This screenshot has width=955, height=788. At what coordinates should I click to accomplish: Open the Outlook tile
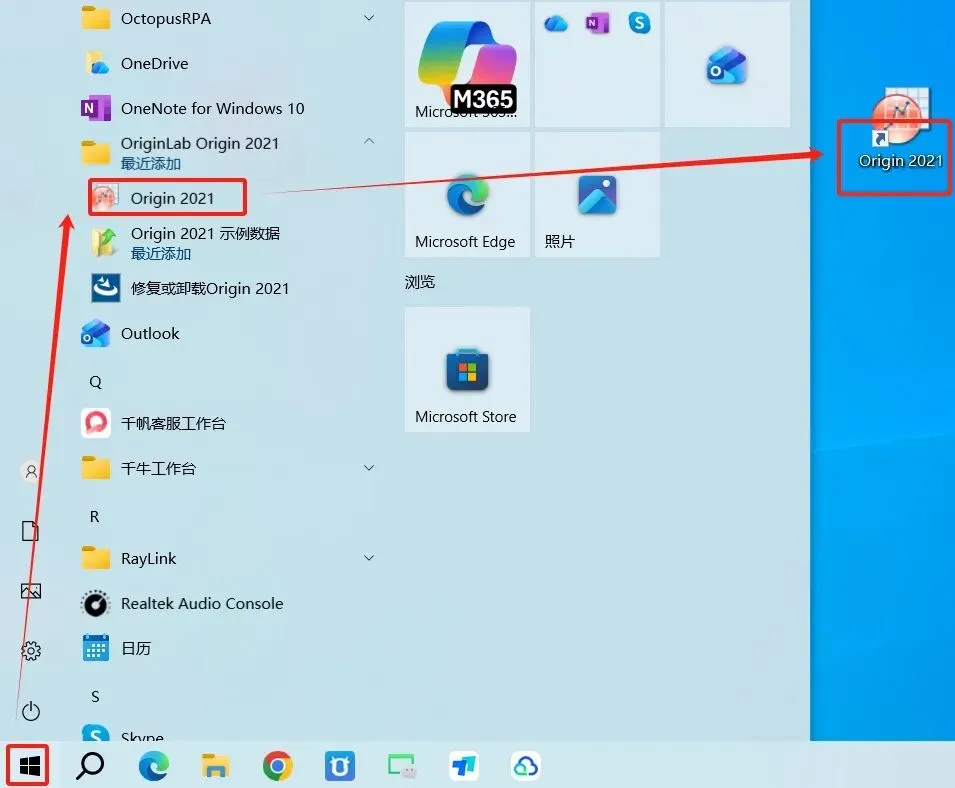click(x=727, y=65)
